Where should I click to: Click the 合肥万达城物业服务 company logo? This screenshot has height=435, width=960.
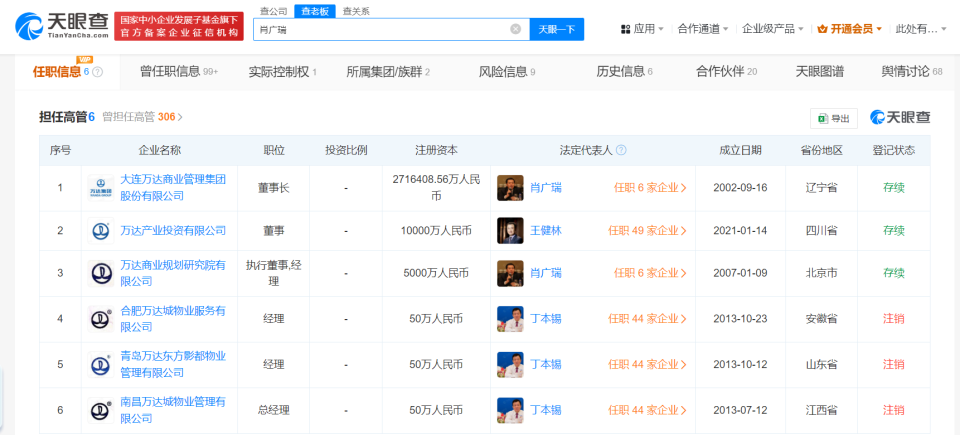coord(100,319)
